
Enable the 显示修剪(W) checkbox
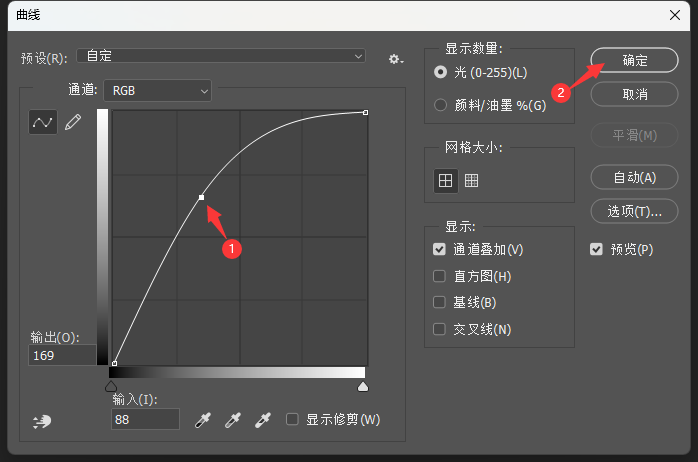pos(292,419)
